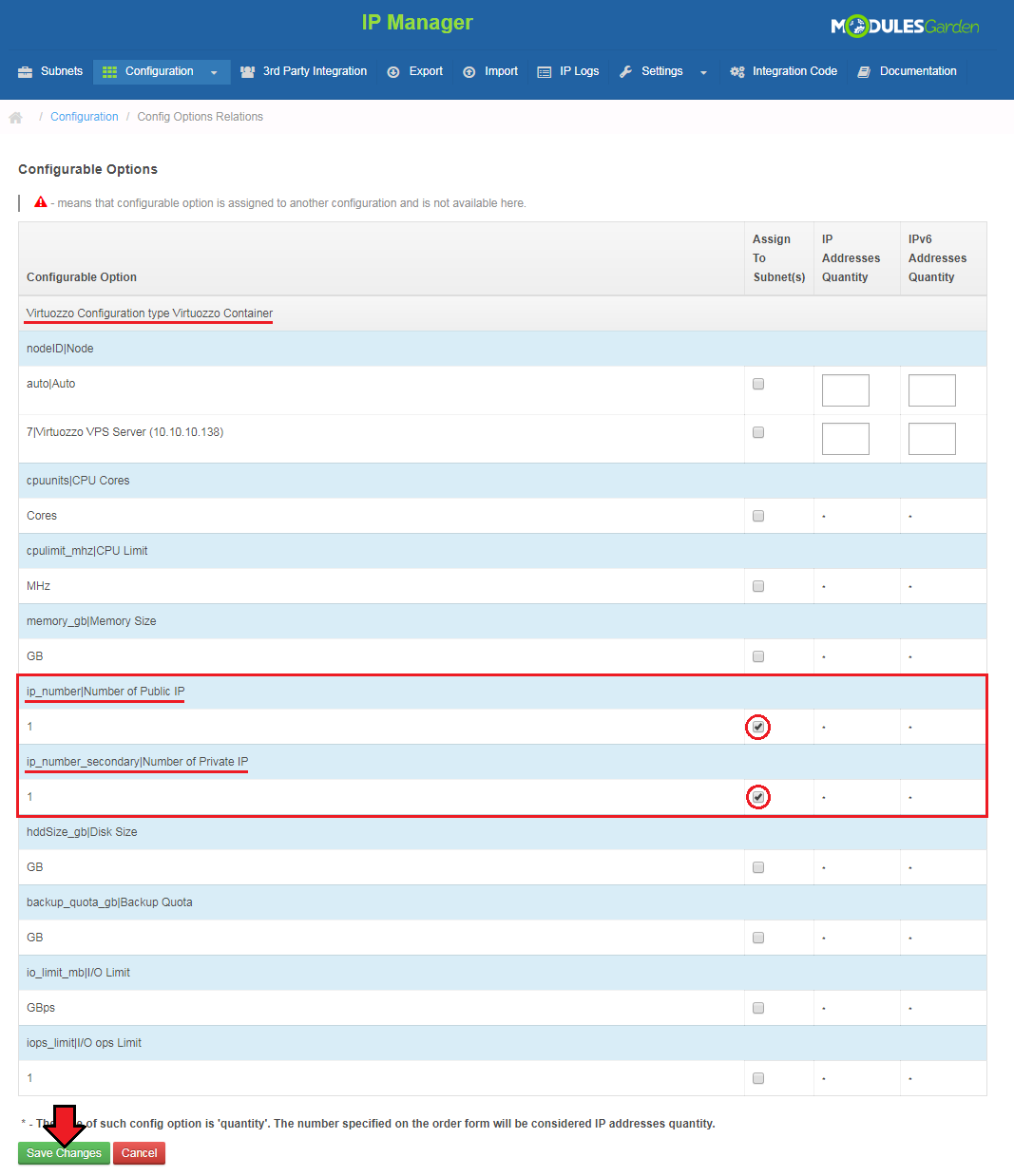
Task: Go to the Import page
Action: (x=490, y=71)
